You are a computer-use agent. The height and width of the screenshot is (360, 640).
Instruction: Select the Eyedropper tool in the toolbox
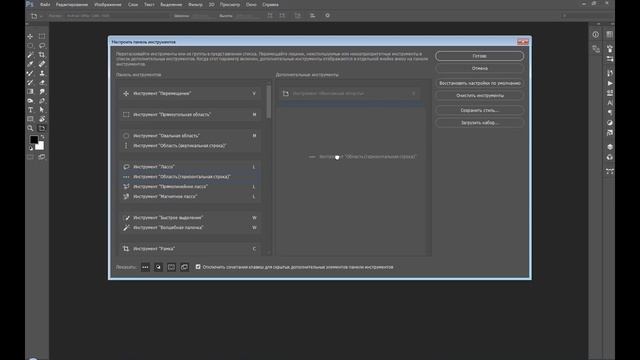coord(30,64)
